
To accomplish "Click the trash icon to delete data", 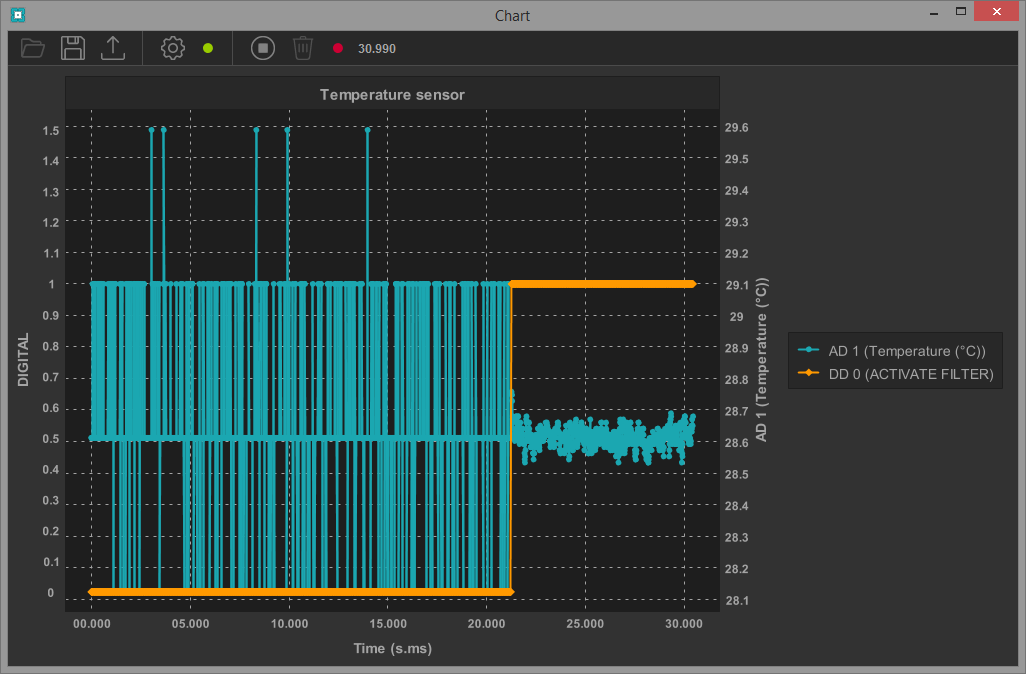I will (303, 48).
